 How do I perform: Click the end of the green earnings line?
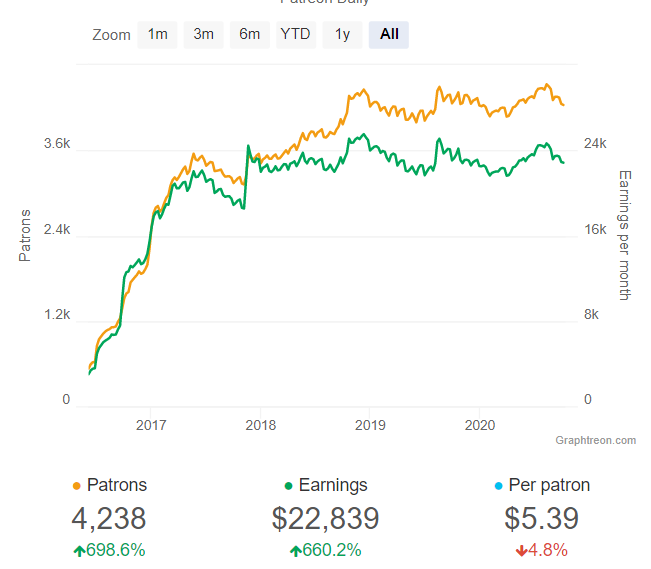pyautogui.click(x=563, y=162)
